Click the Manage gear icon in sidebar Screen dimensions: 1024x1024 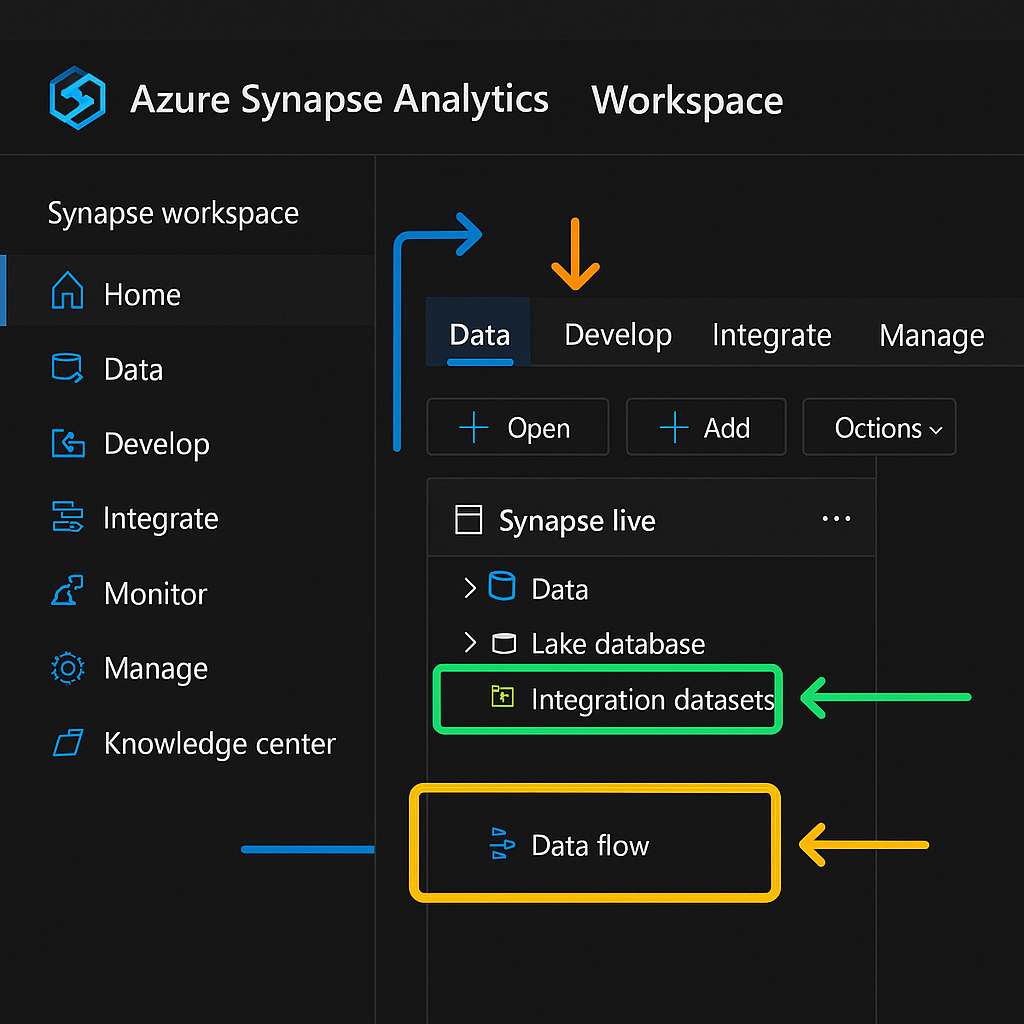(x=67, y=668)
